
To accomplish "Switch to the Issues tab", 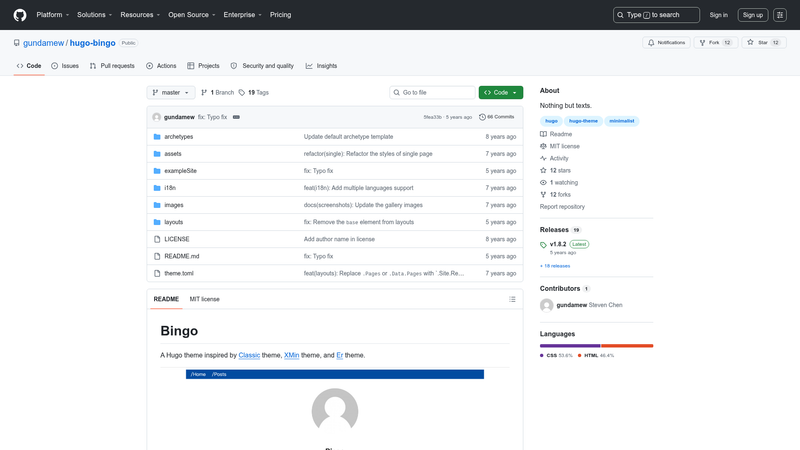I will pos(65,66).
